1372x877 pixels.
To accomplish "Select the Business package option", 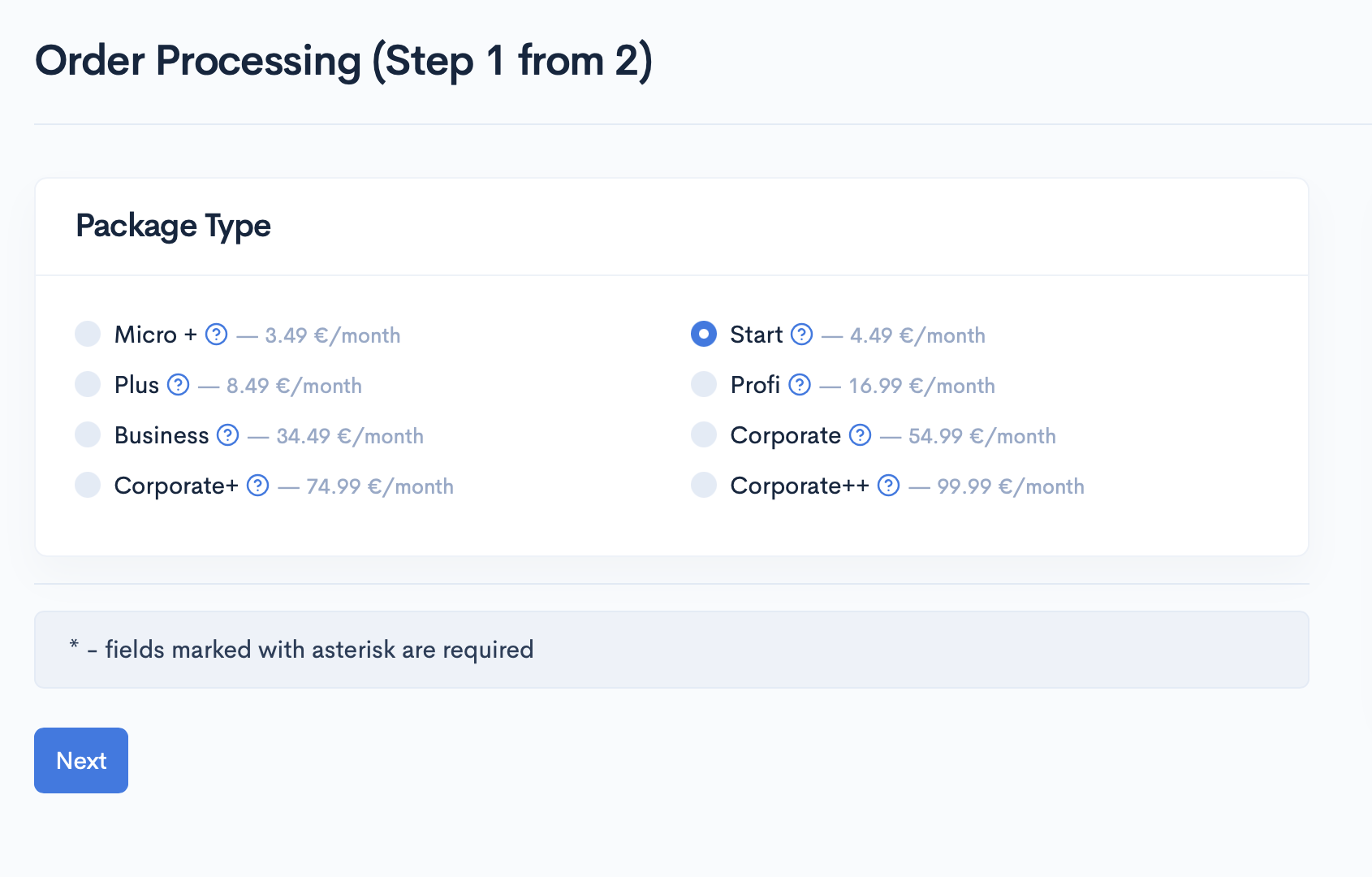I will click(x=88, y=434).
